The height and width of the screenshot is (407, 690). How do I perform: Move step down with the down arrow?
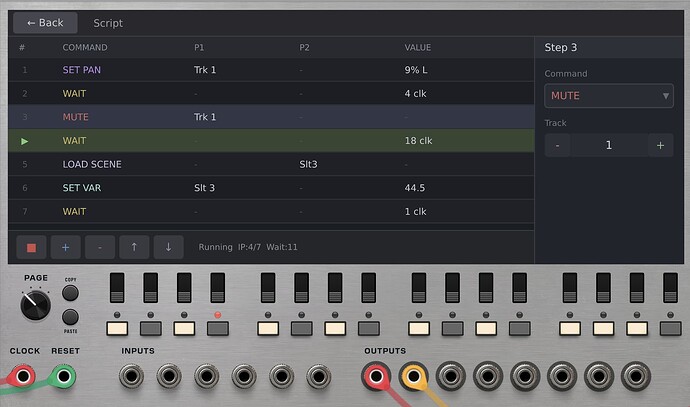pos(168,247)
